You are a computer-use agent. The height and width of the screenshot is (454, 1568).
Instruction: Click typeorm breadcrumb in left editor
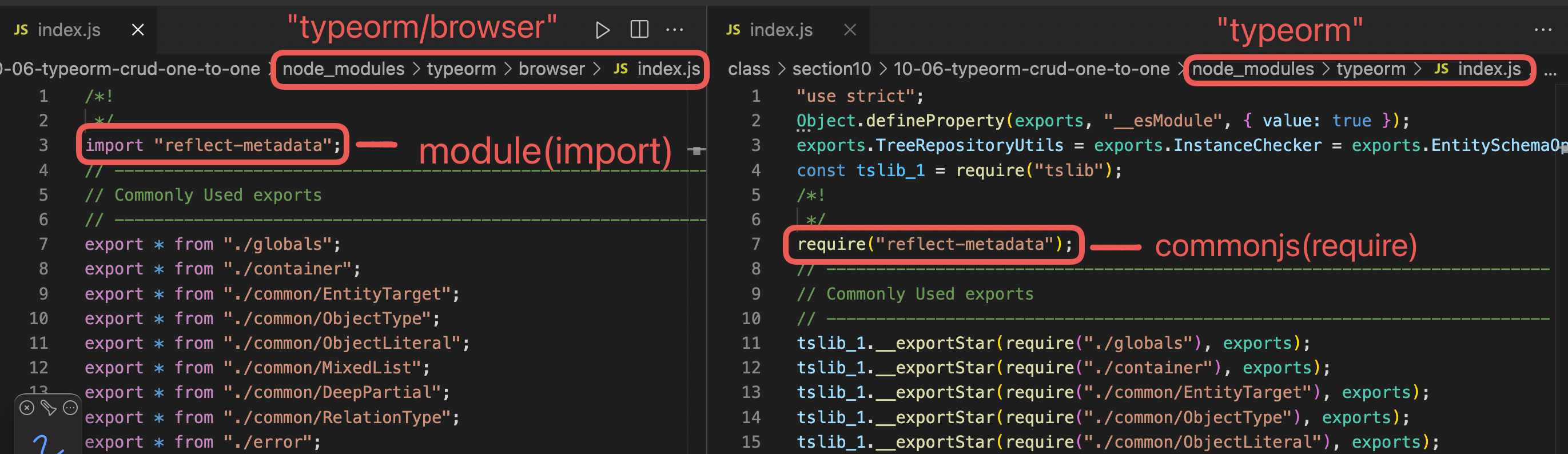click(461, 69)
